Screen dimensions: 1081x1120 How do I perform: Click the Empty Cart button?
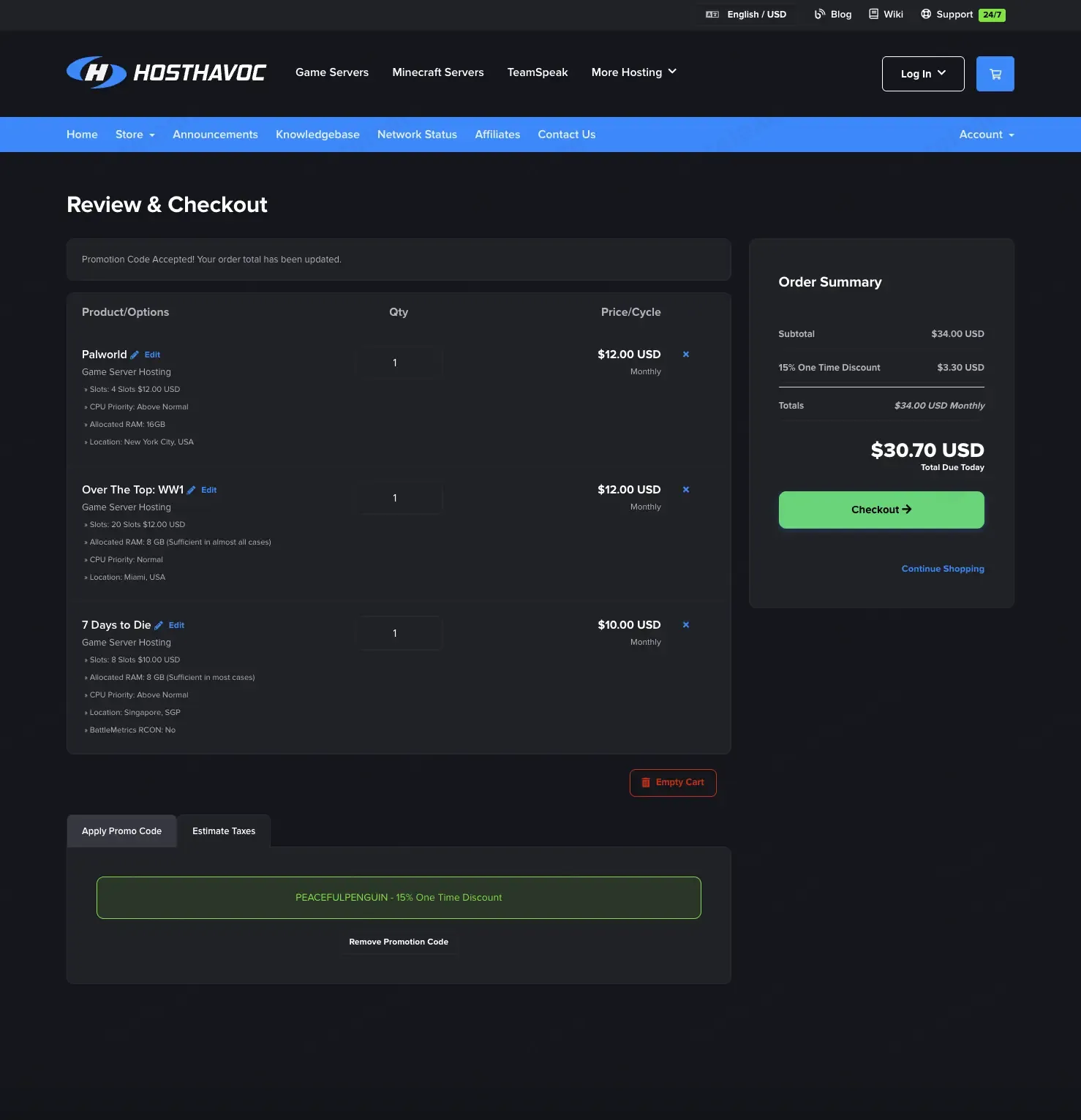[x=673, y=783]
